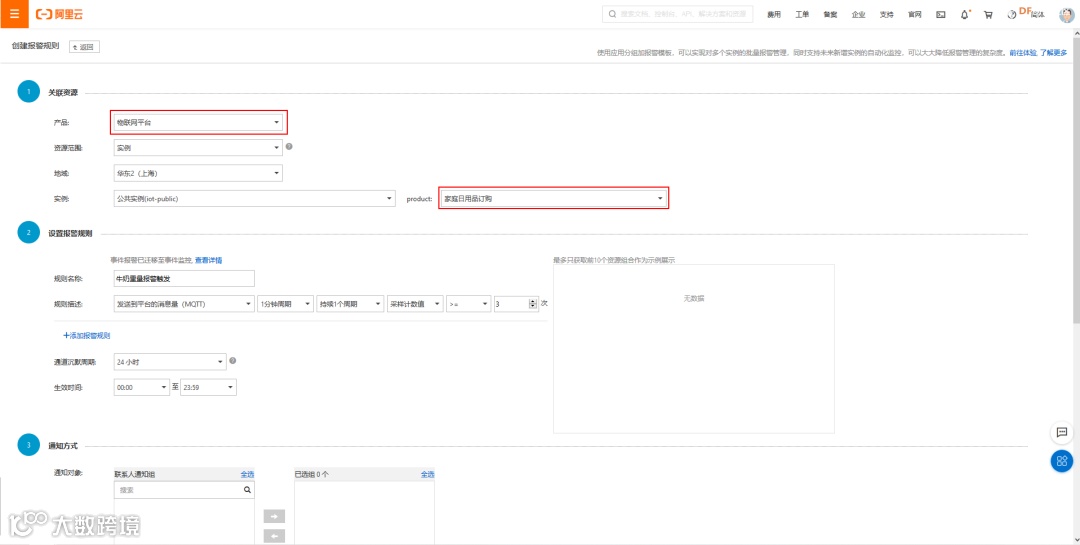Click +添加报警规则 link

87,336
